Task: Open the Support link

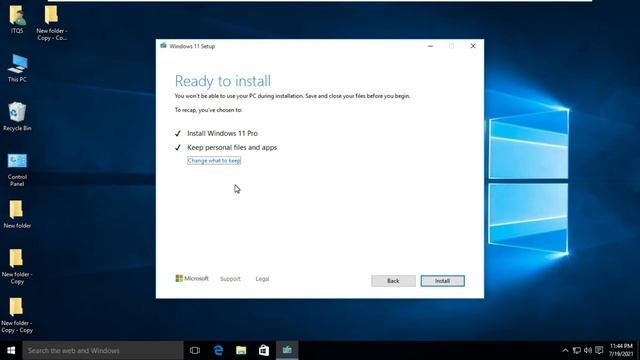Action: coord(230,279)
